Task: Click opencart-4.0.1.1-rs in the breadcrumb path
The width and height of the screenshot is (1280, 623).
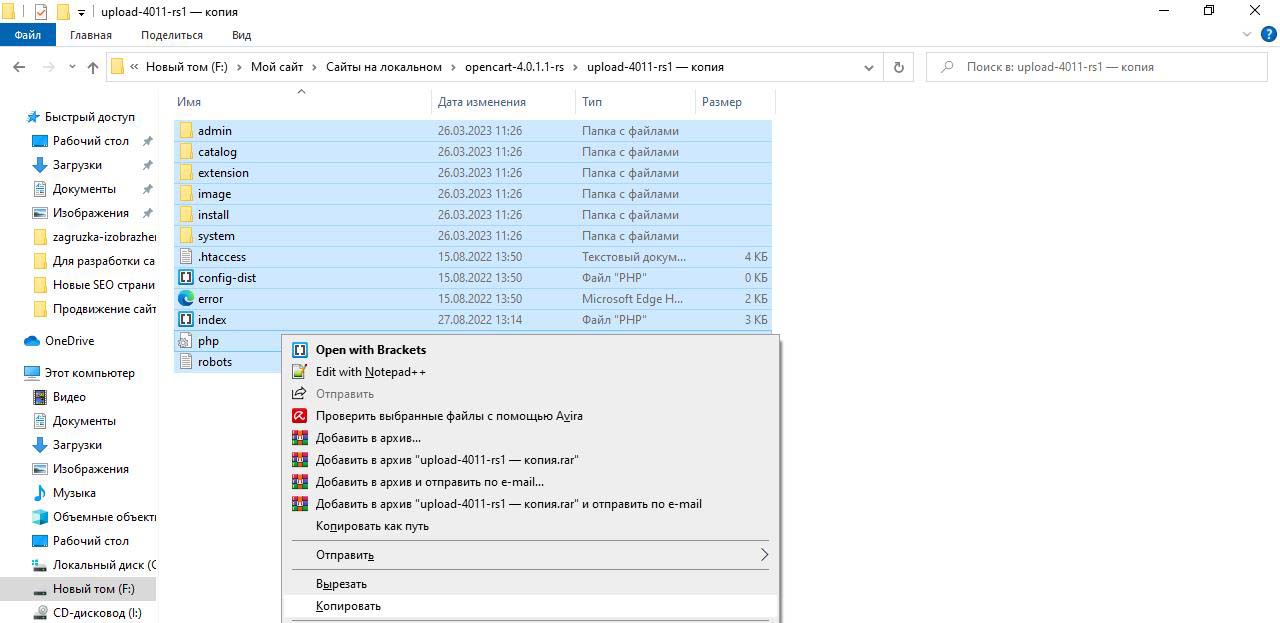Action: click(x=514, y=67)
